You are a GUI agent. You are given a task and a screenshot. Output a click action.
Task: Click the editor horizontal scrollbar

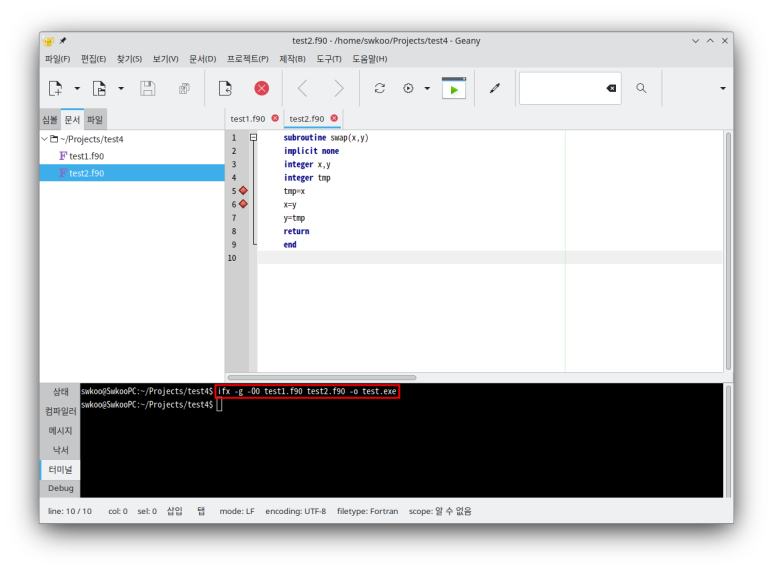pos(321,378)
